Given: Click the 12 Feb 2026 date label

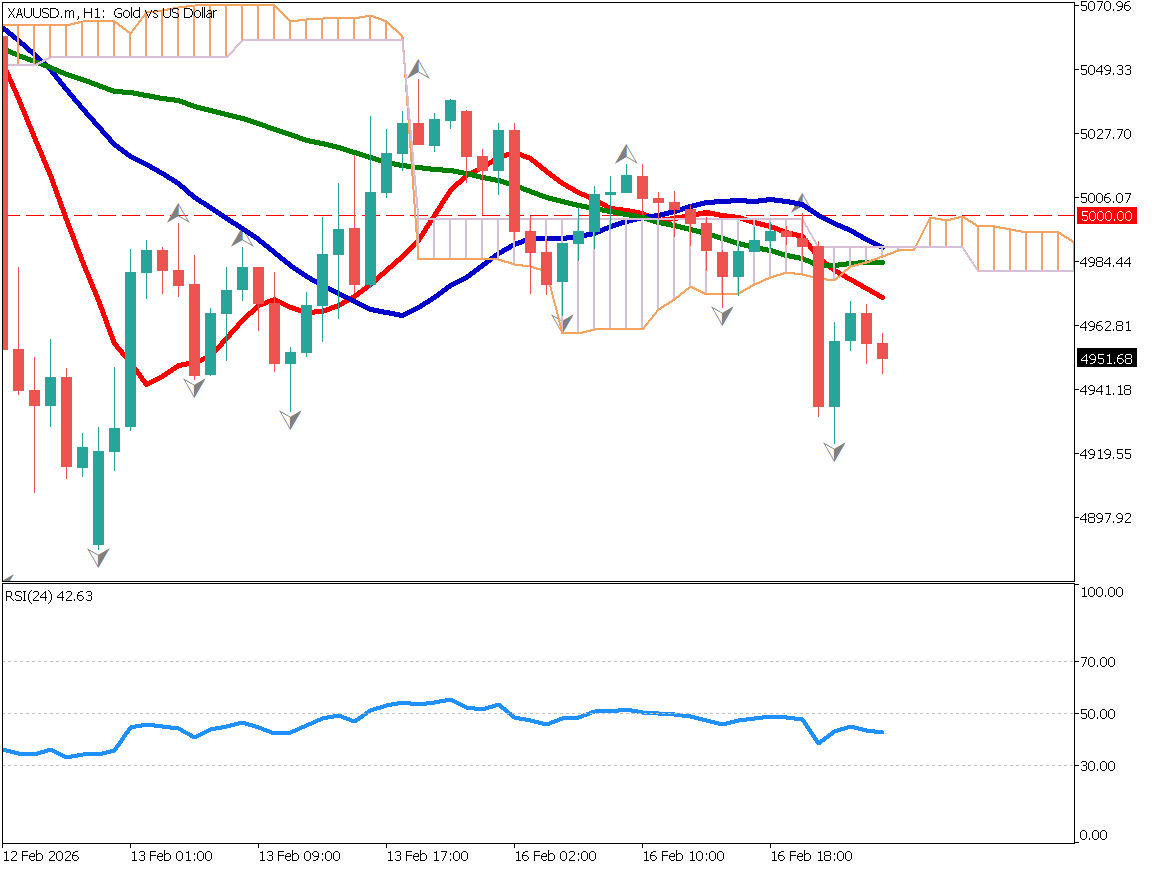Looking at the screenshot, I should click(x=42, y=857).
